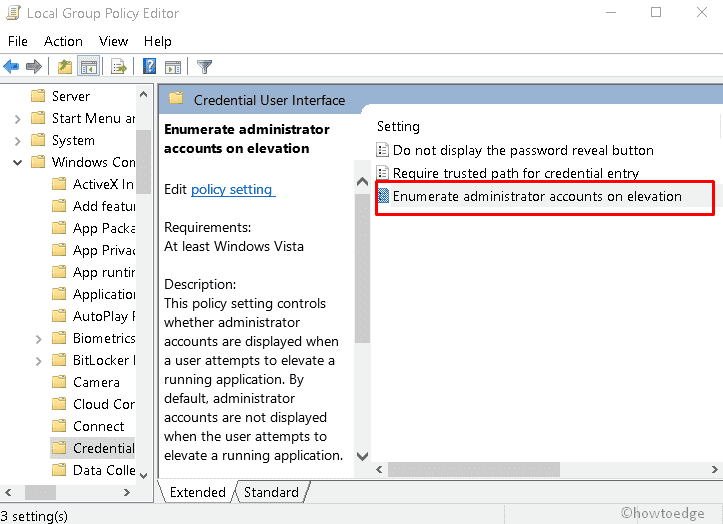Maximize the Local Group Policy Editor window
This screenshot has height=524, width=723.
pyautogui.click(x=656, y=12)
